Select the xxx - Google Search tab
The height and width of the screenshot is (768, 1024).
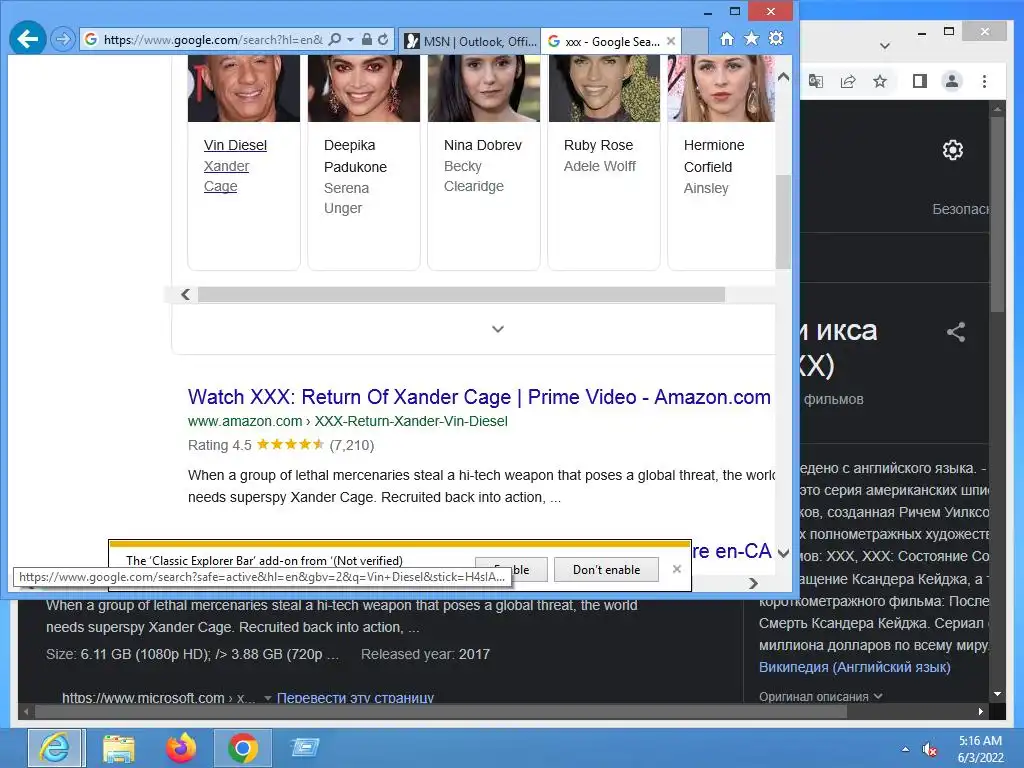[x=604, y=41]
